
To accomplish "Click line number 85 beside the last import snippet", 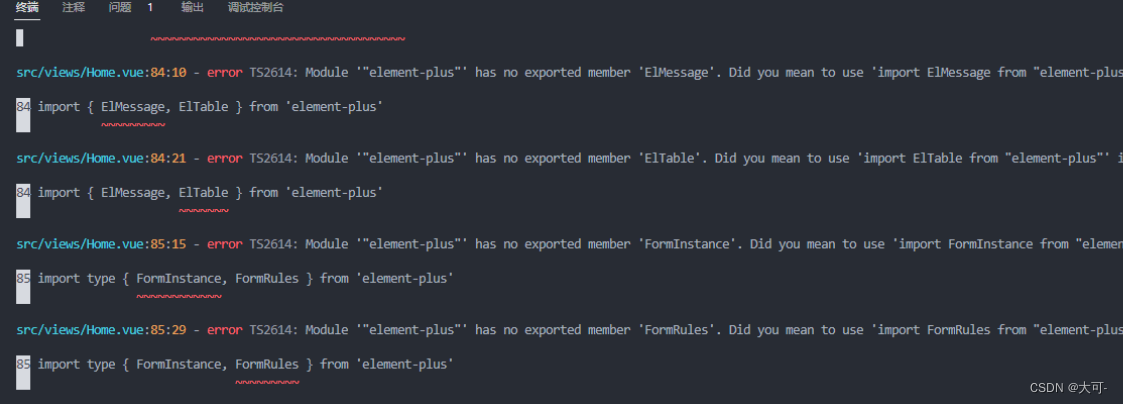I will 23,365.
